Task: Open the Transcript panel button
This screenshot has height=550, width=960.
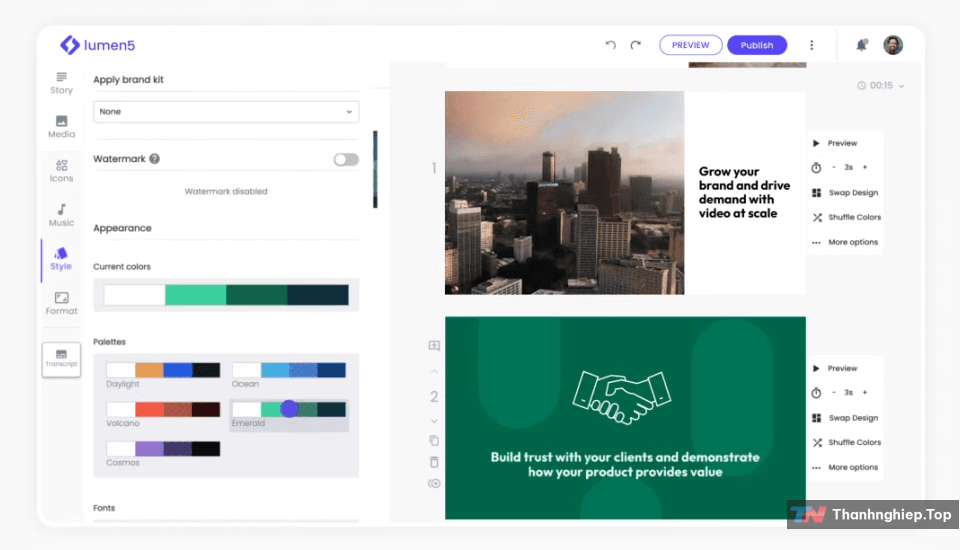Action: pos(61,359)
